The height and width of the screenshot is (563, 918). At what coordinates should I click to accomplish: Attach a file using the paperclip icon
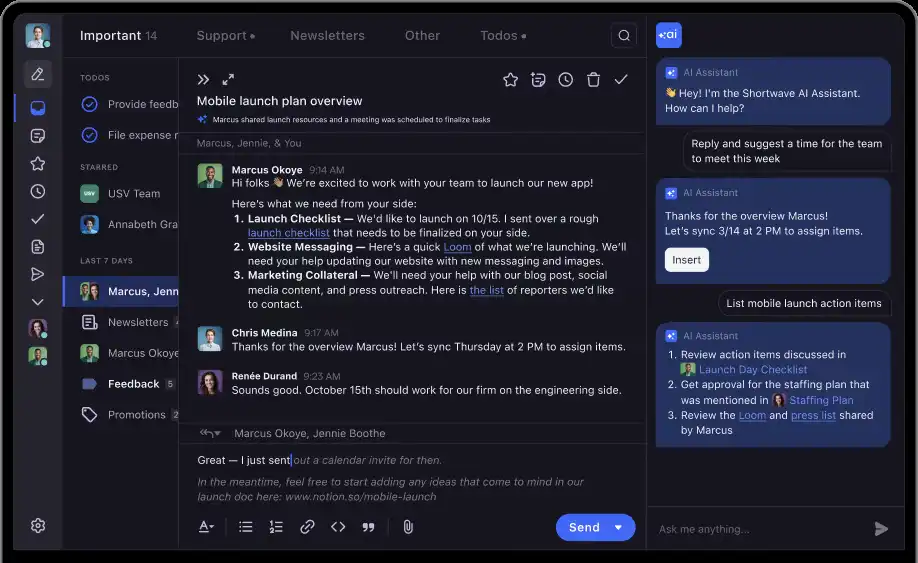pyautogui.click(x=408, y=527)
